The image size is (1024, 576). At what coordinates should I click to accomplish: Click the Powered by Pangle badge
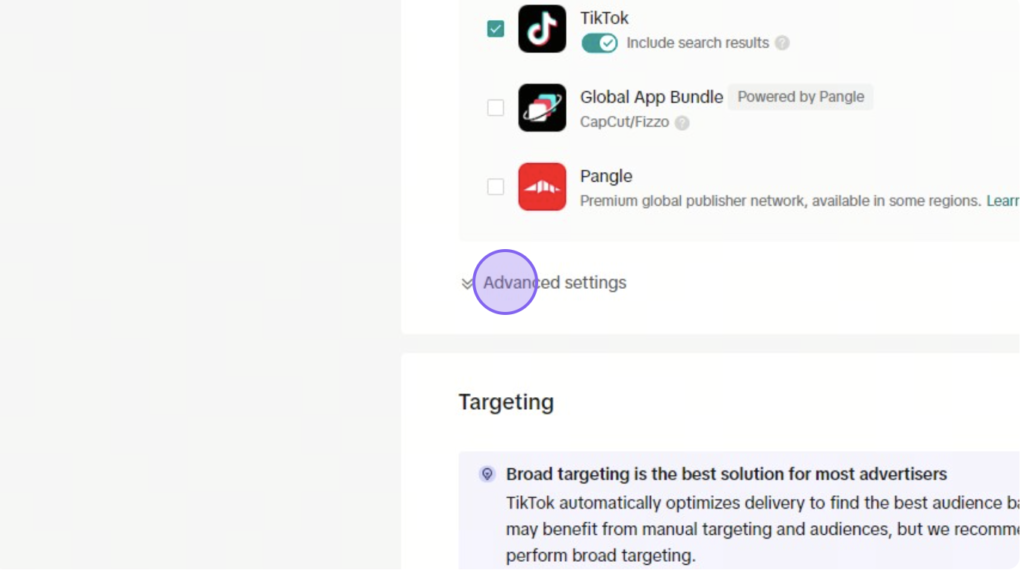[801, 97]
